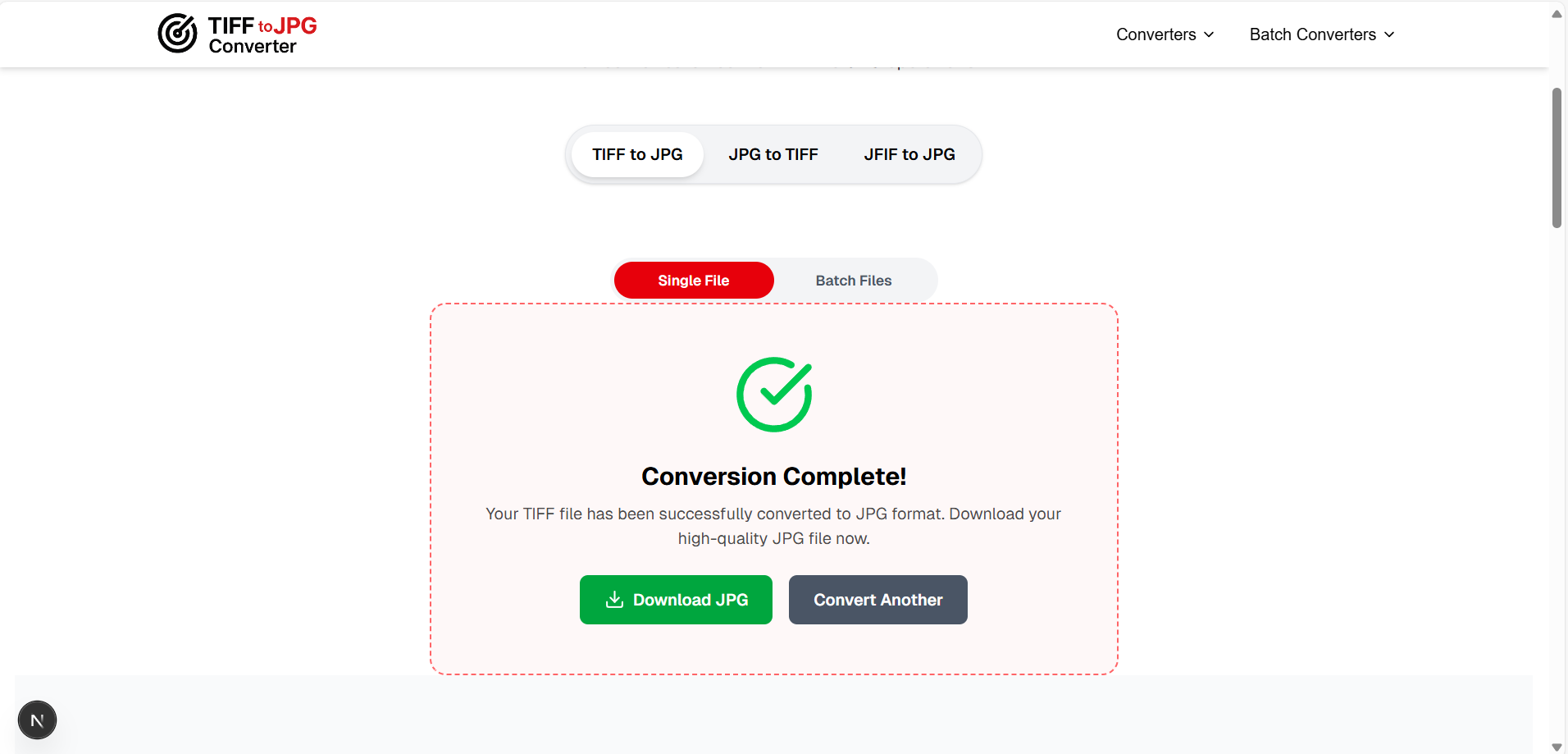Click the chevron next to Converters
This screenshot has height=754, width=1568.
[1210, 34]
